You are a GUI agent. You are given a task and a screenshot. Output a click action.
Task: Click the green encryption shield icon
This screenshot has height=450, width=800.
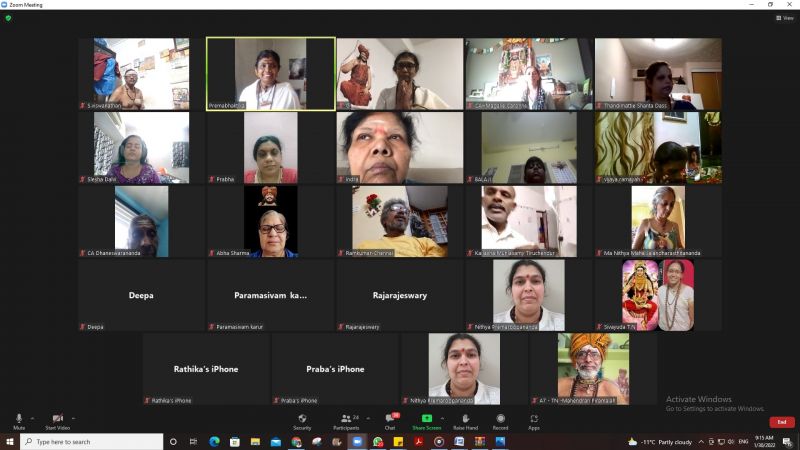point(8,18)
